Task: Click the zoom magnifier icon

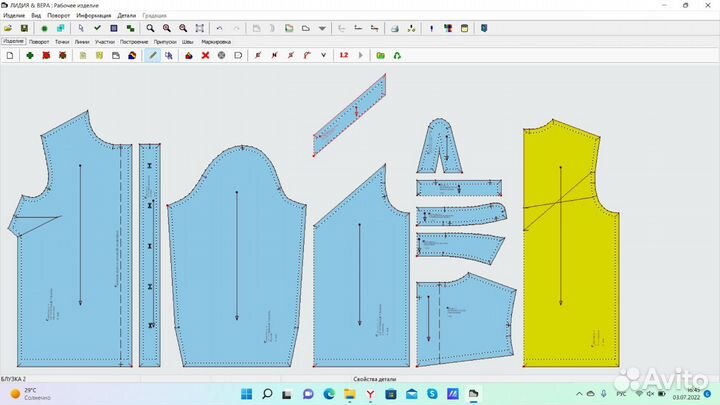Action: (x=150, y=28)
